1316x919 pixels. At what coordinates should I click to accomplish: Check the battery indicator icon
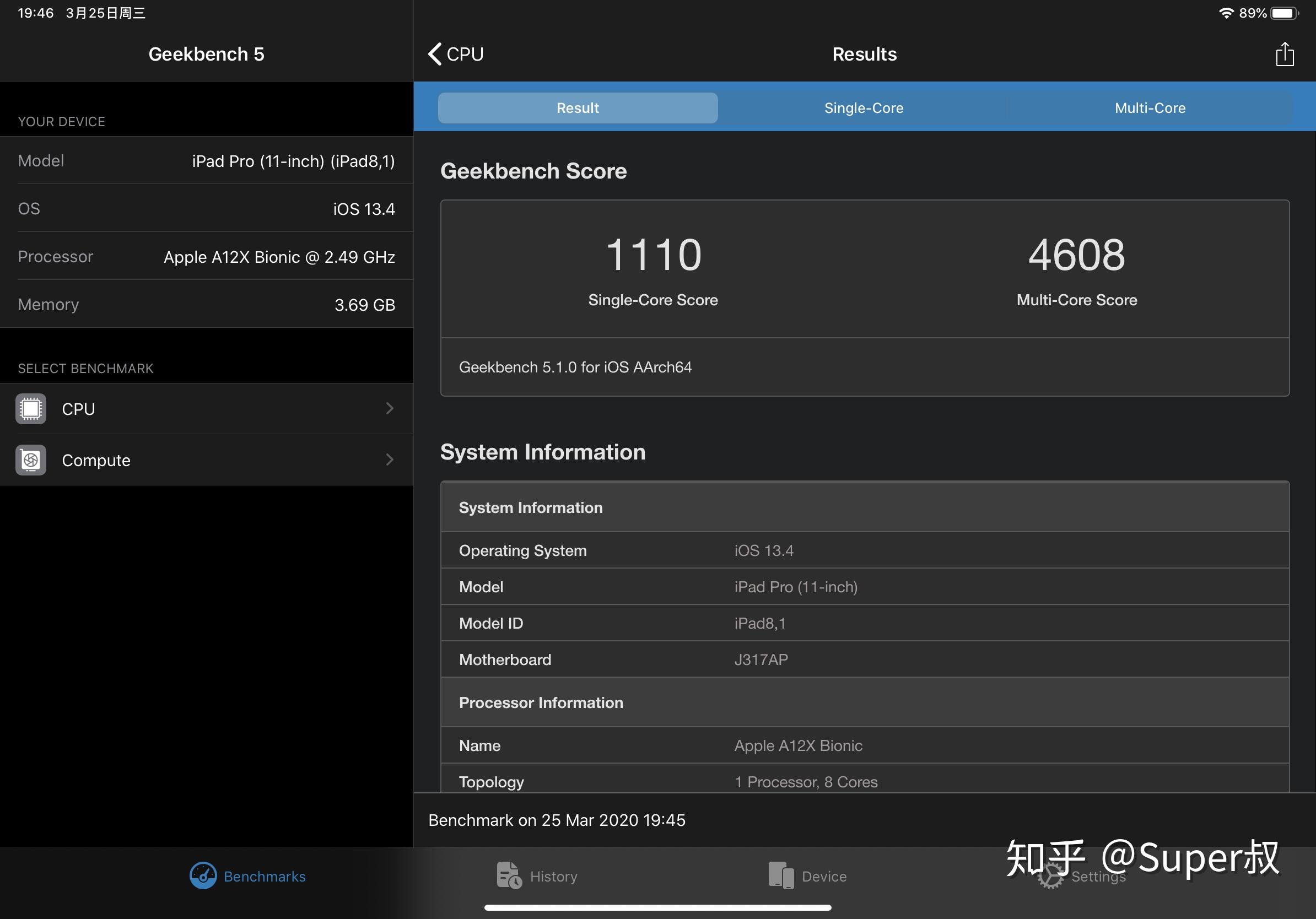1285,13
